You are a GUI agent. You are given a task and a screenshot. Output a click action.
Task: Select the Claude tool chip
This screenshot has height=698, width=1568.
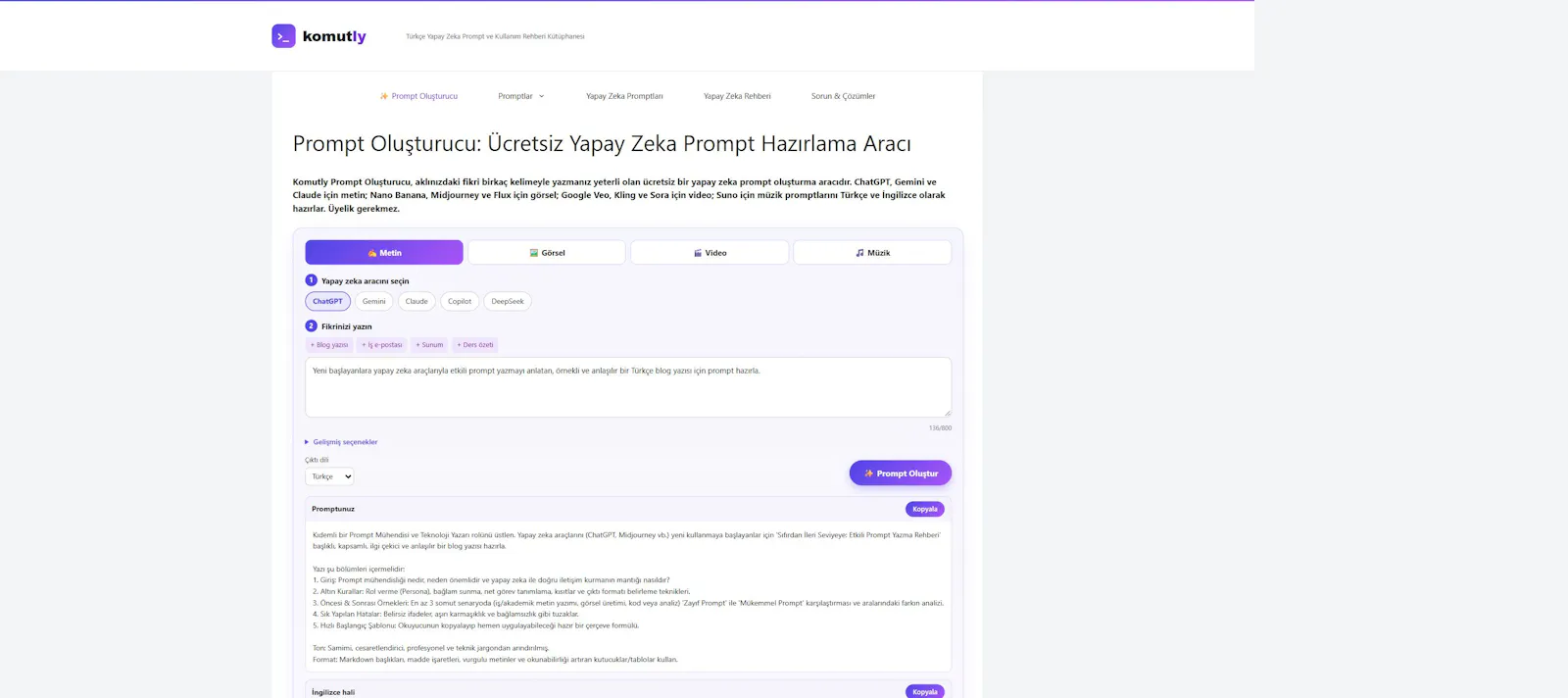(416, 301)
